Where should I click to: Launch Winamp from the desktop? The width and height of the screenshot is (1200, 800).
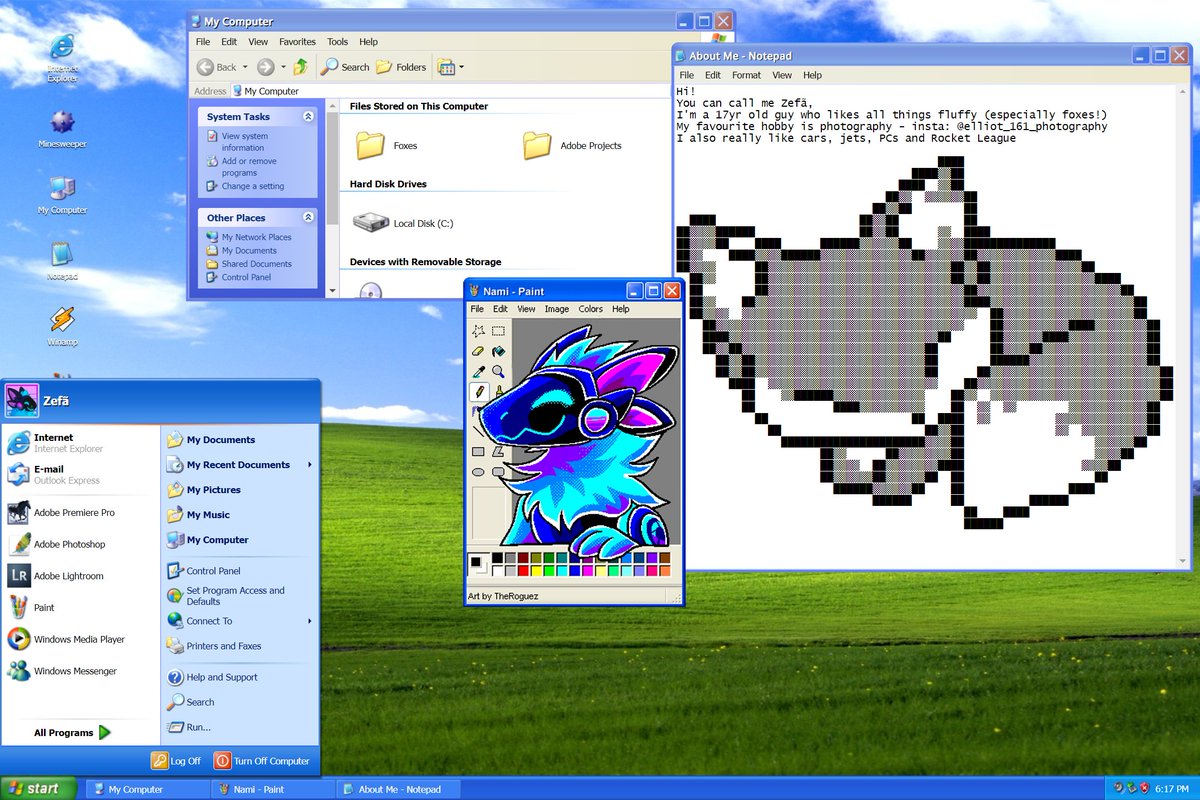coord(62,327)
